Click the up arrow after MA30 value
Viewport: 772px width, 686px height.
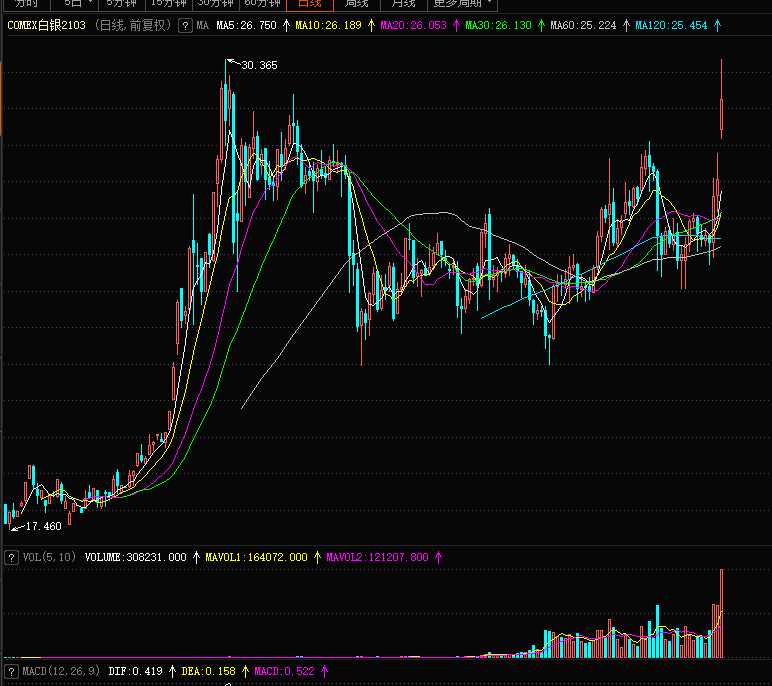pyautogui.click(x=542, y=26)
